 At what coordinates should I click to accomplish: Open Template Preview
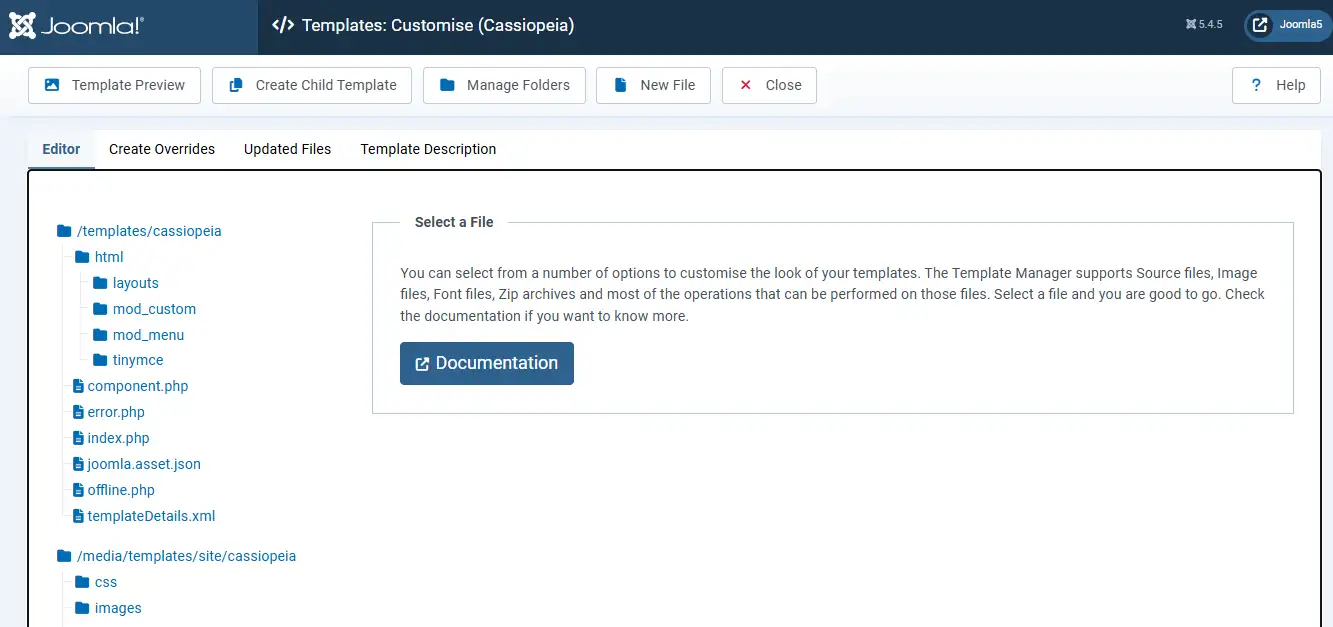tap(114, 85)
